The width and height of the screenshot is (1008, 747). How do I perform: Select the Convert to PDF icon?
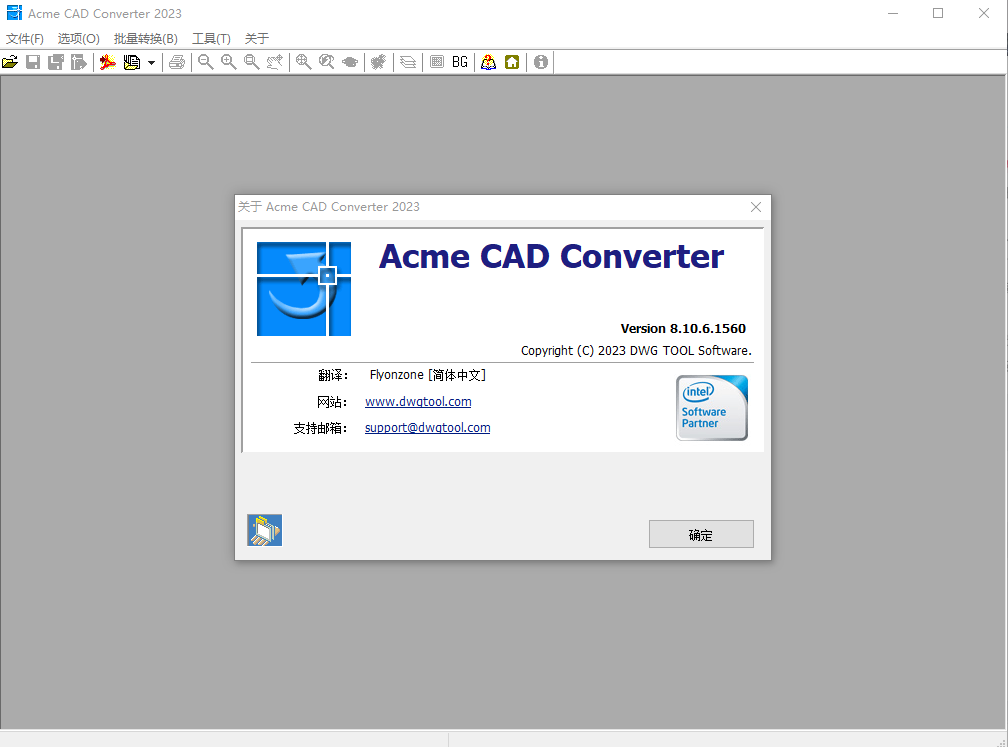[x=107, y=62]
